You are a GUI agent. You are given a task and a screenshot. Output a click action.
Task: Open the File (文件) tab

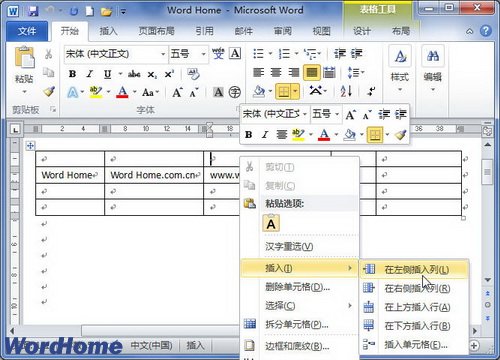tap(27, 31)
